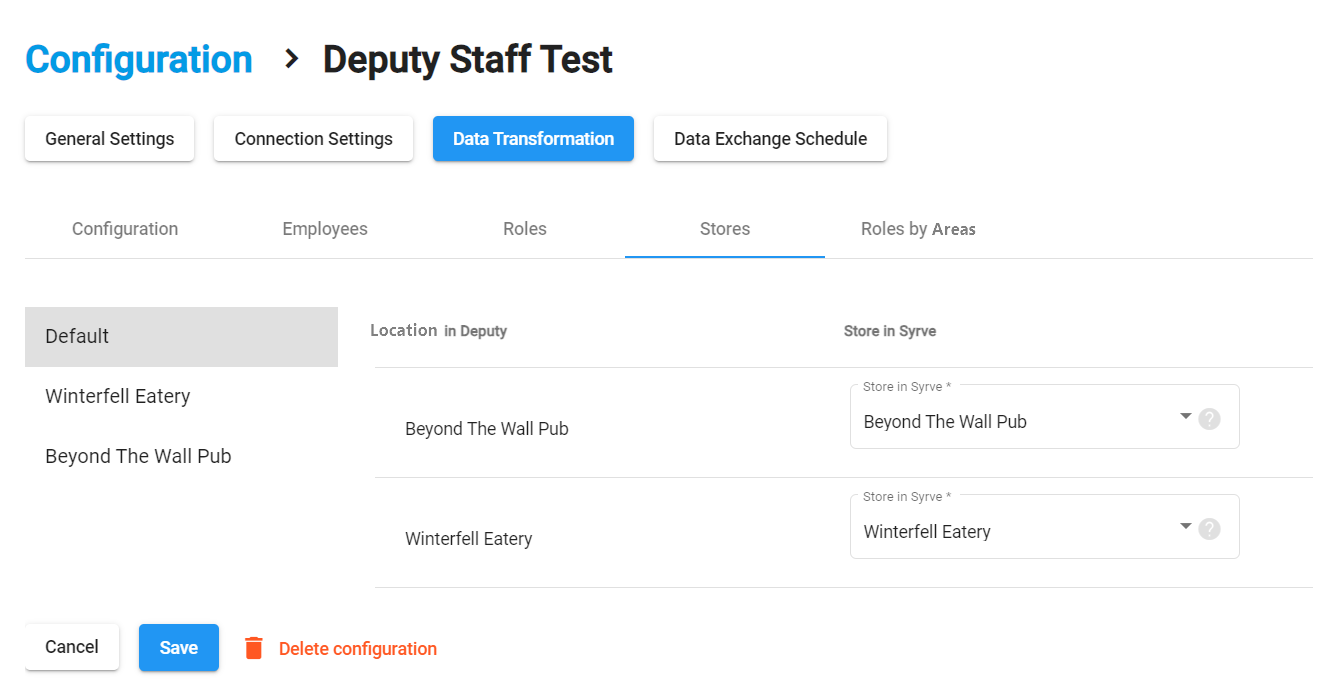Click the trash icon for delete configuration

tap(254, 648)
